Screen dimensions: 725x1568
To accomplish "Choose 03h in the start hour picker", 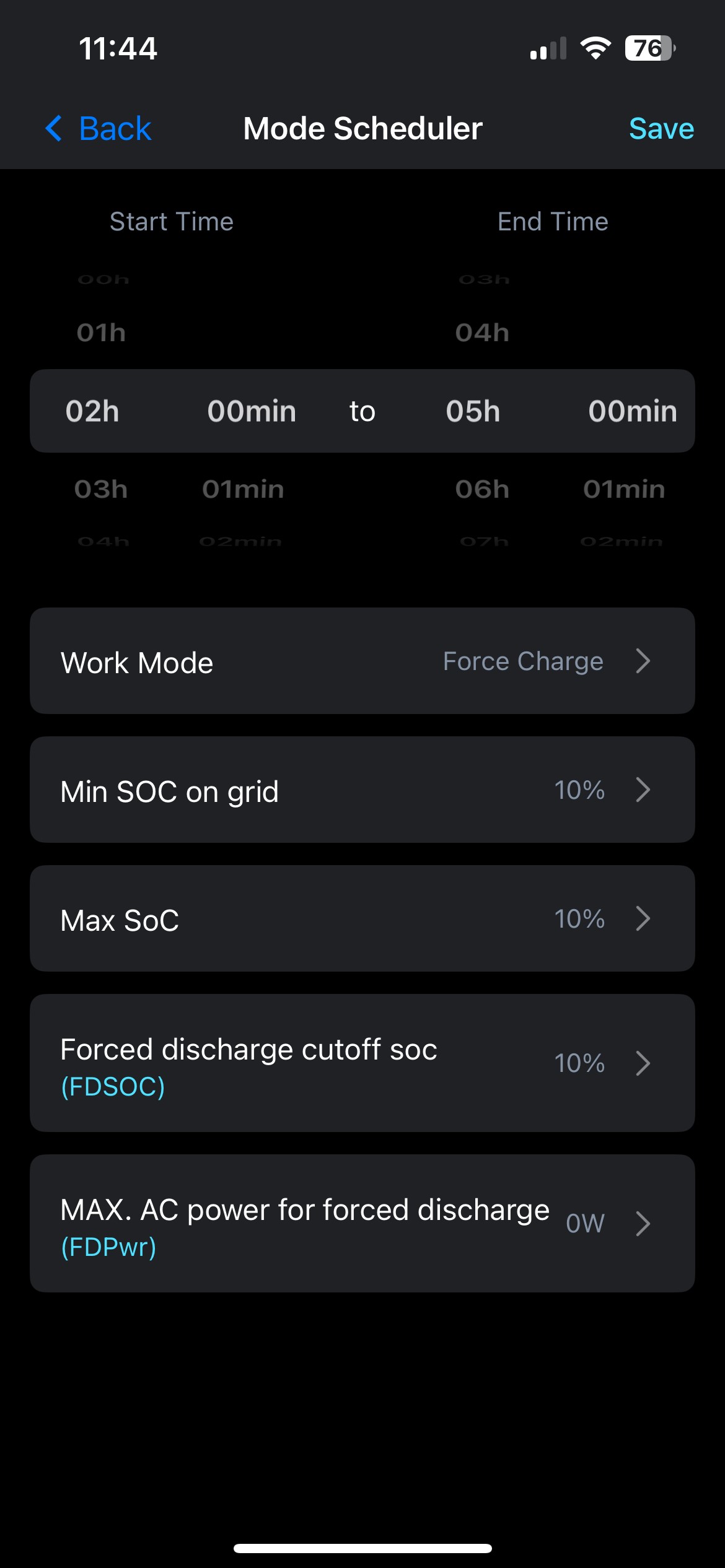I will [x=101, y=489].
